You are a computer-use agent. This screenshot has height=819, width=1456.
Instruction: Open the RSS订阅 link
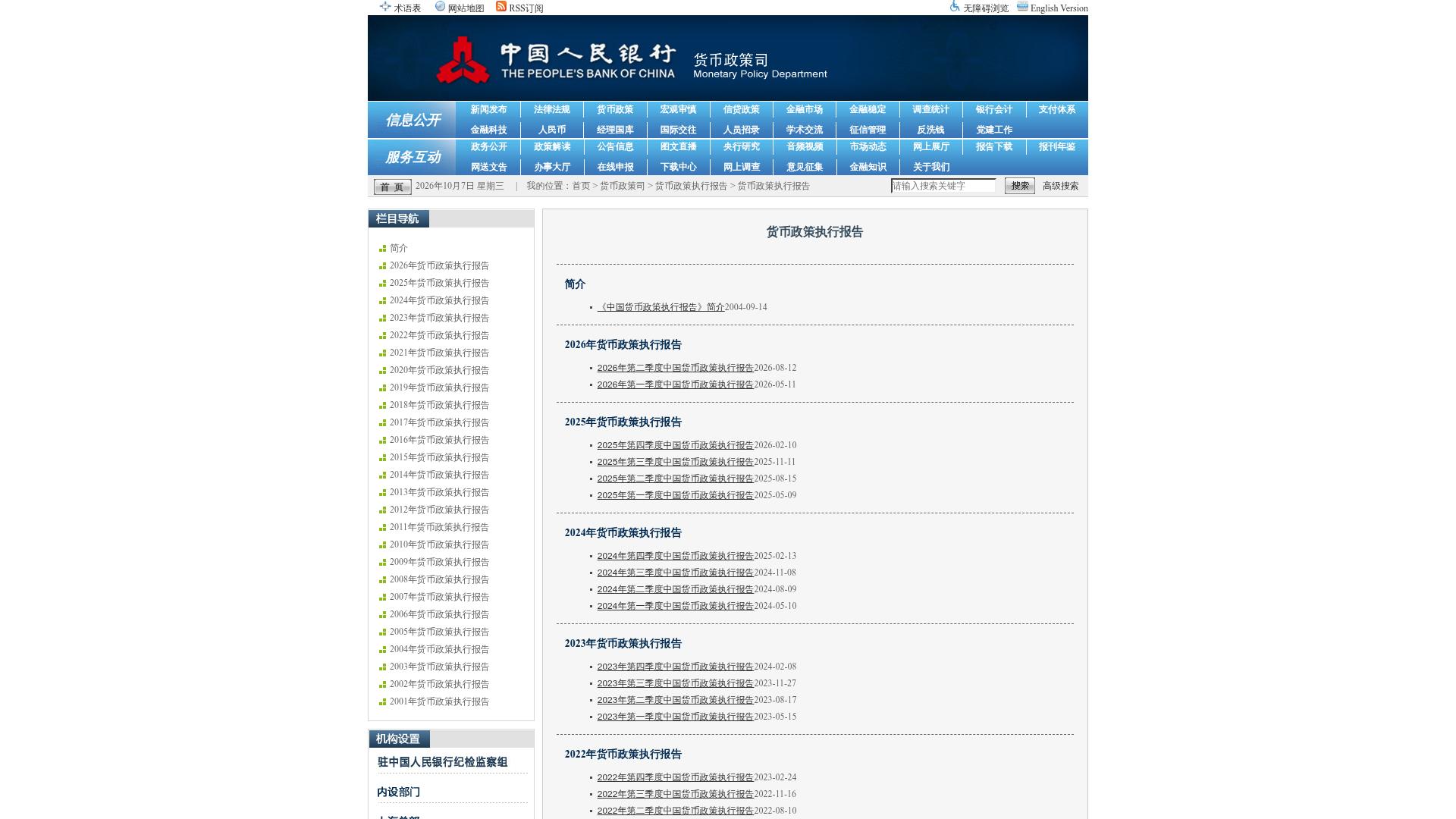point(526,8)
